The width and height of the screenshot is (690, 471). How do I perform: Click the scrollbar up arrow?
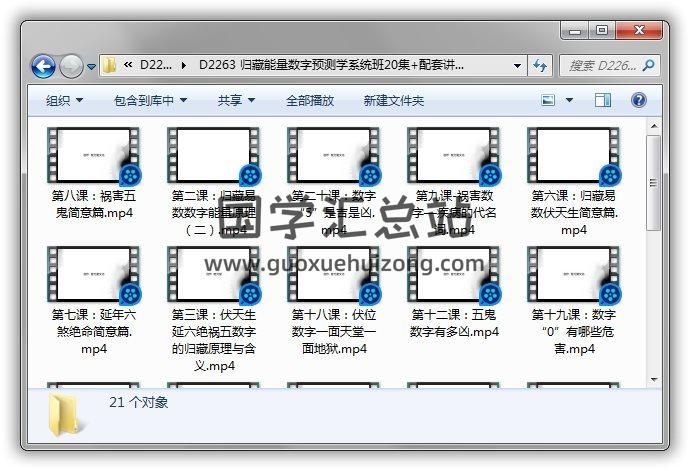654,126
